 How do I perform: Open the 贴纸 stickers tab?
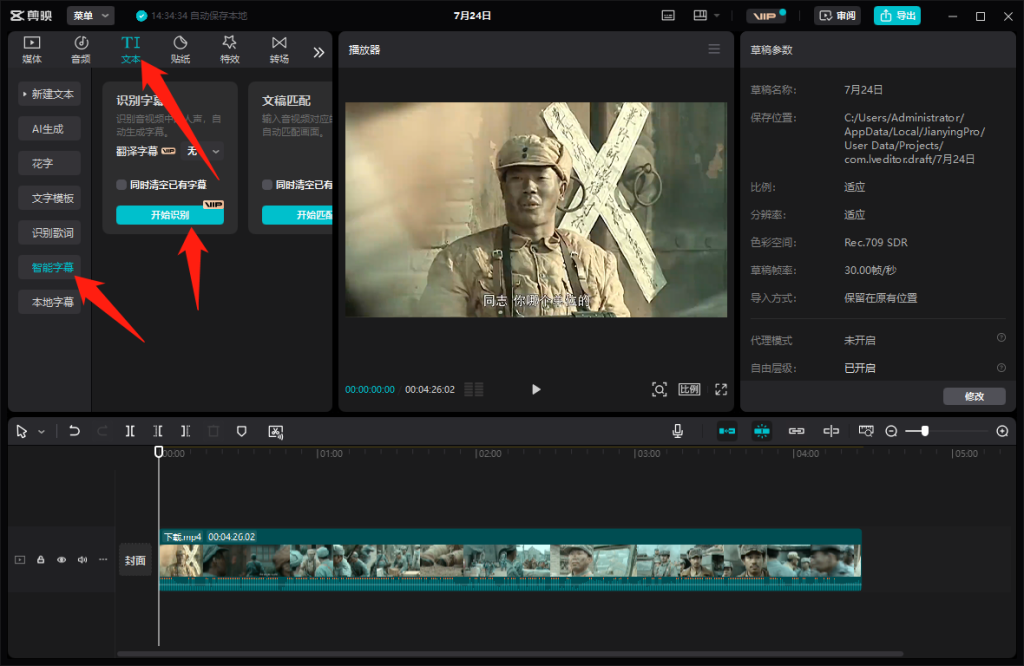[x=180, y=50]
